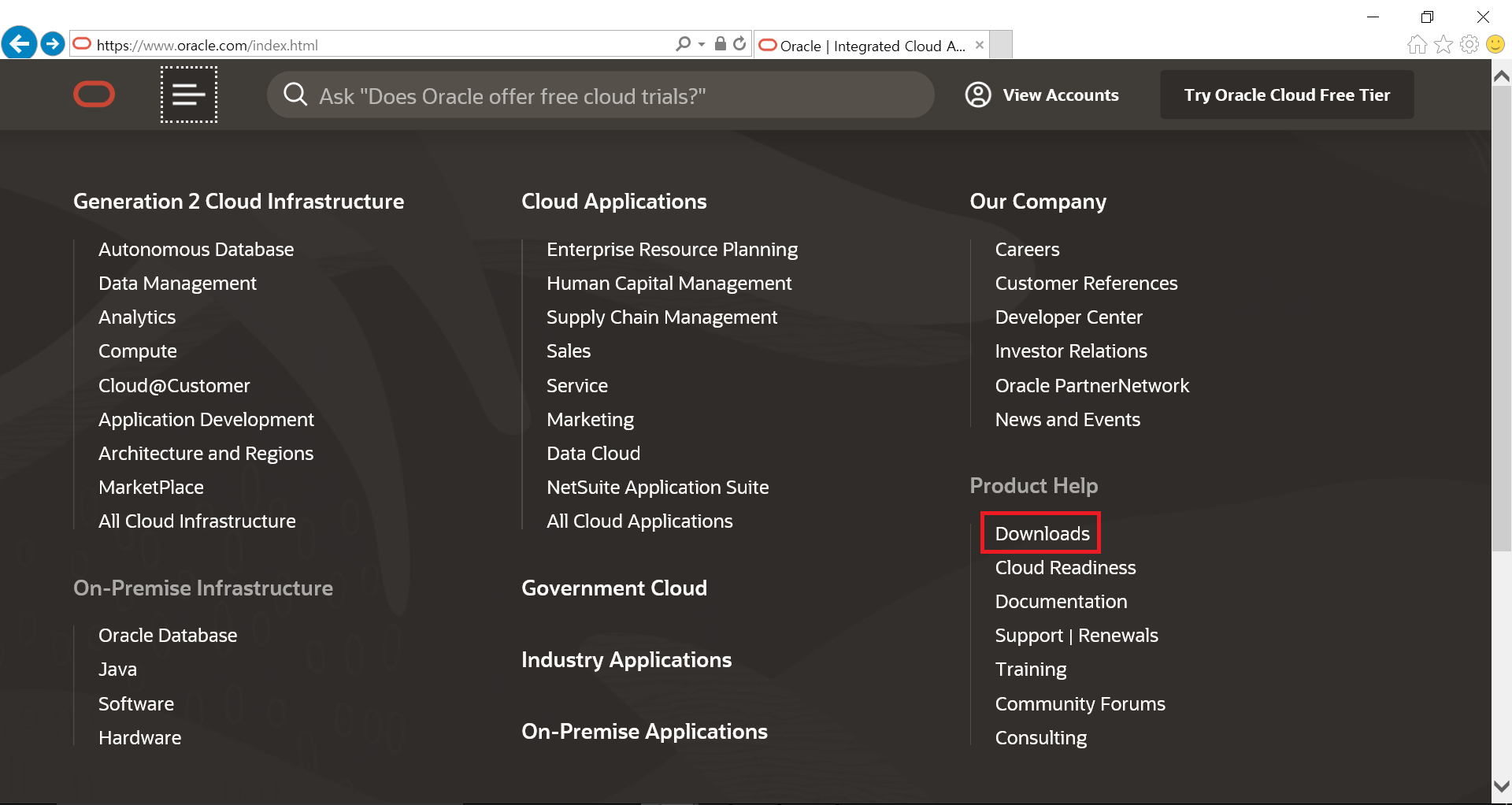
Task: Click the Oracle logo in the header
Action: tap(94, 95)
